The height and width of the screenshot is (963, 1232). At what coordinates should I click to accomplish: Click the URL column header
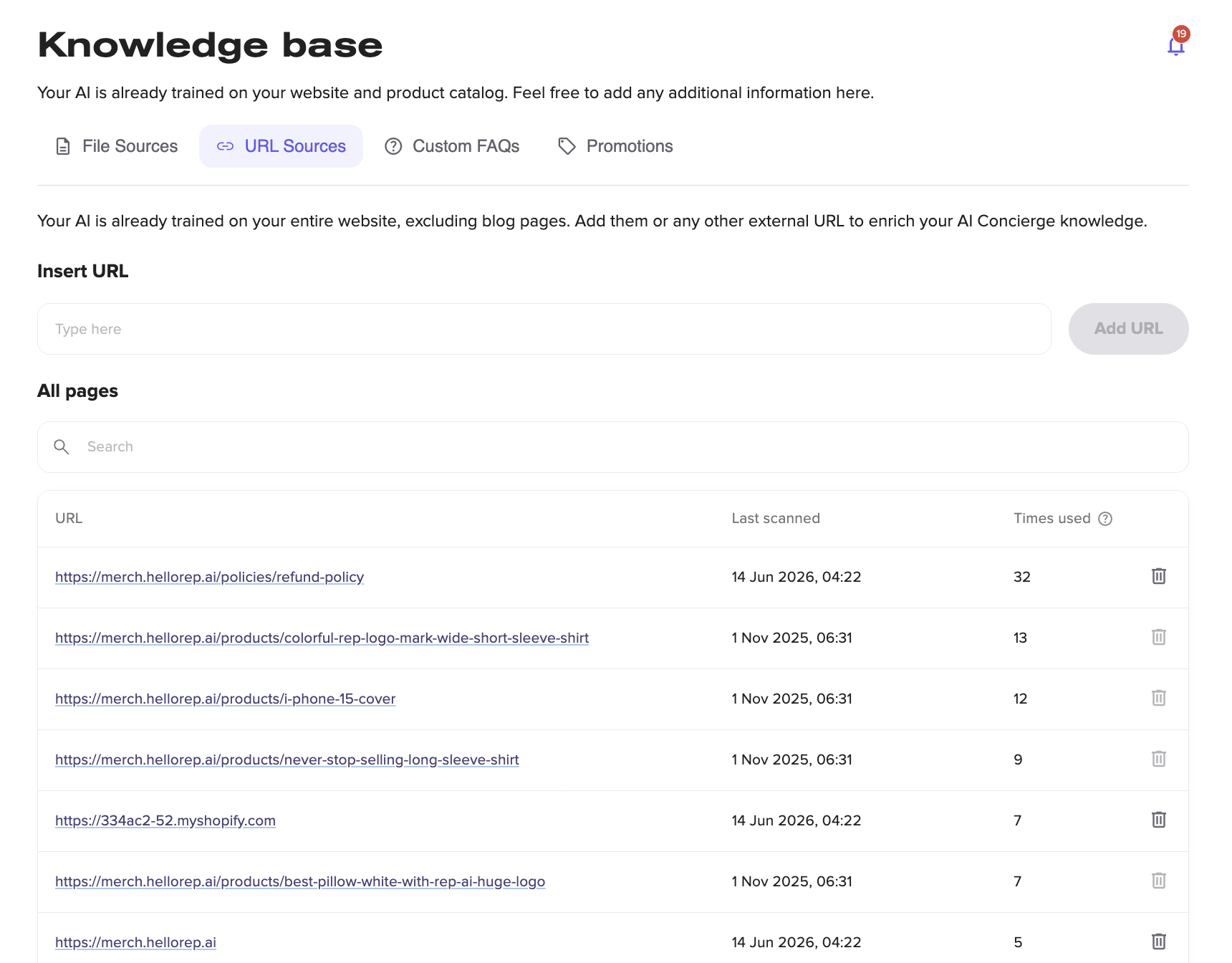click(69, 519)
